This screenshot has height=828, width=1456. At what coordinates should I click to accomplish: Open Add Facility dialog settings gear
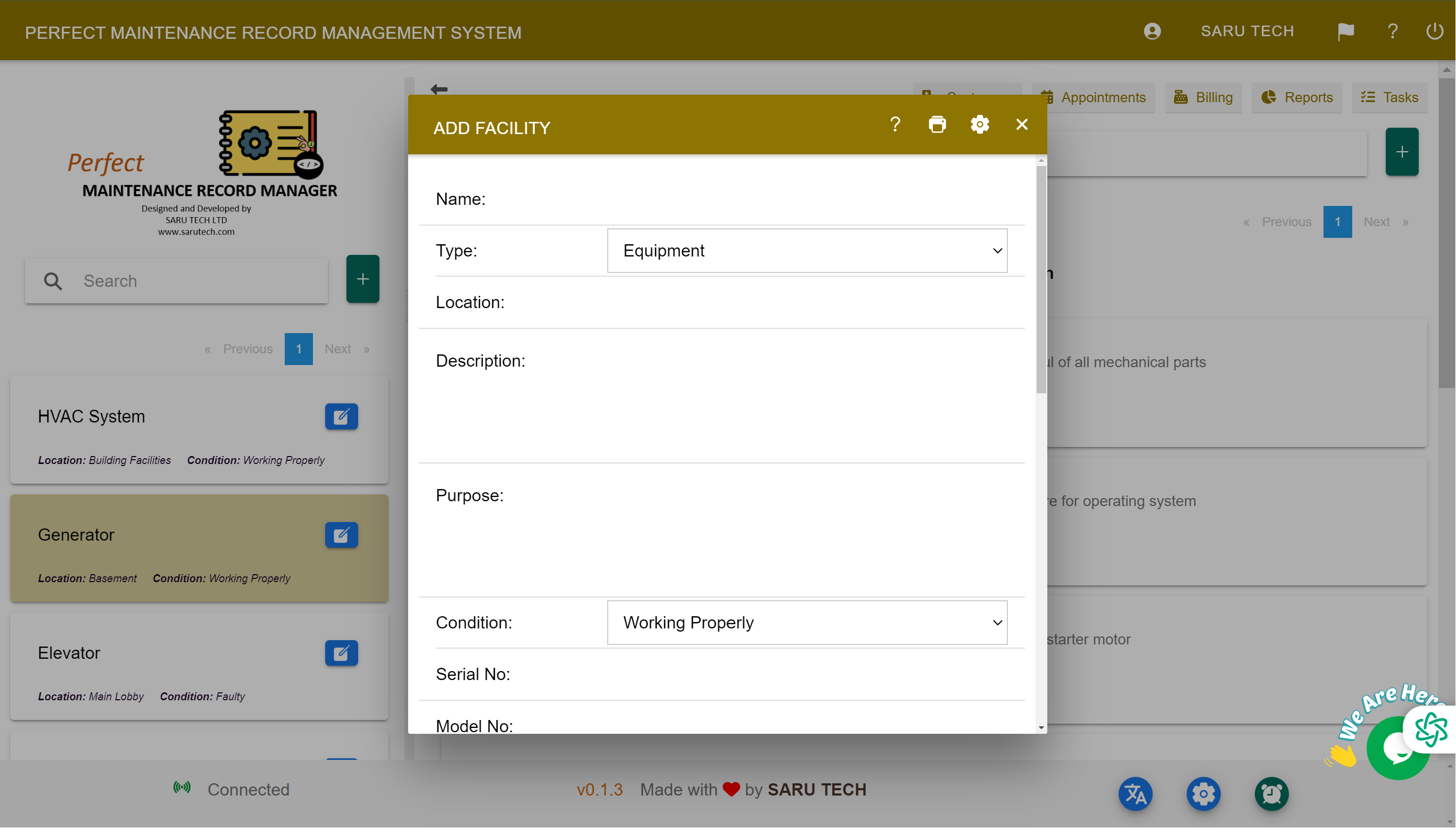tap(980, 125)
